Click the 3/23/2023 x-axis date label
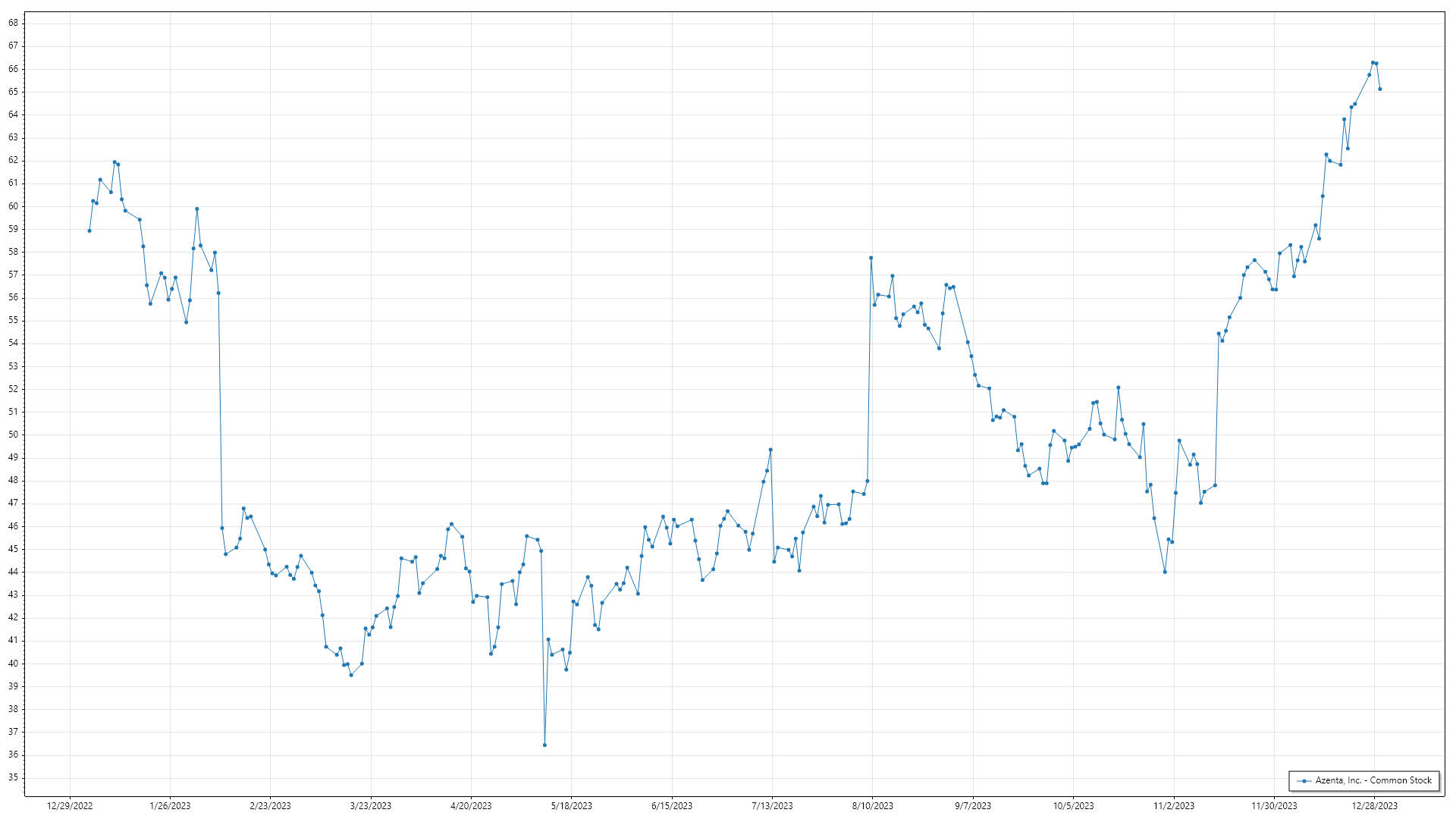Screen dimensions: 1456x819 coord(371,805)
